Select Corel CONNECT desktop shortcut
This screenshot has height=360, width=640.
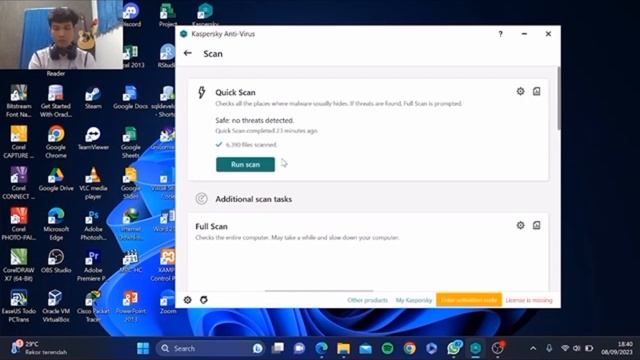click(18, 183)
